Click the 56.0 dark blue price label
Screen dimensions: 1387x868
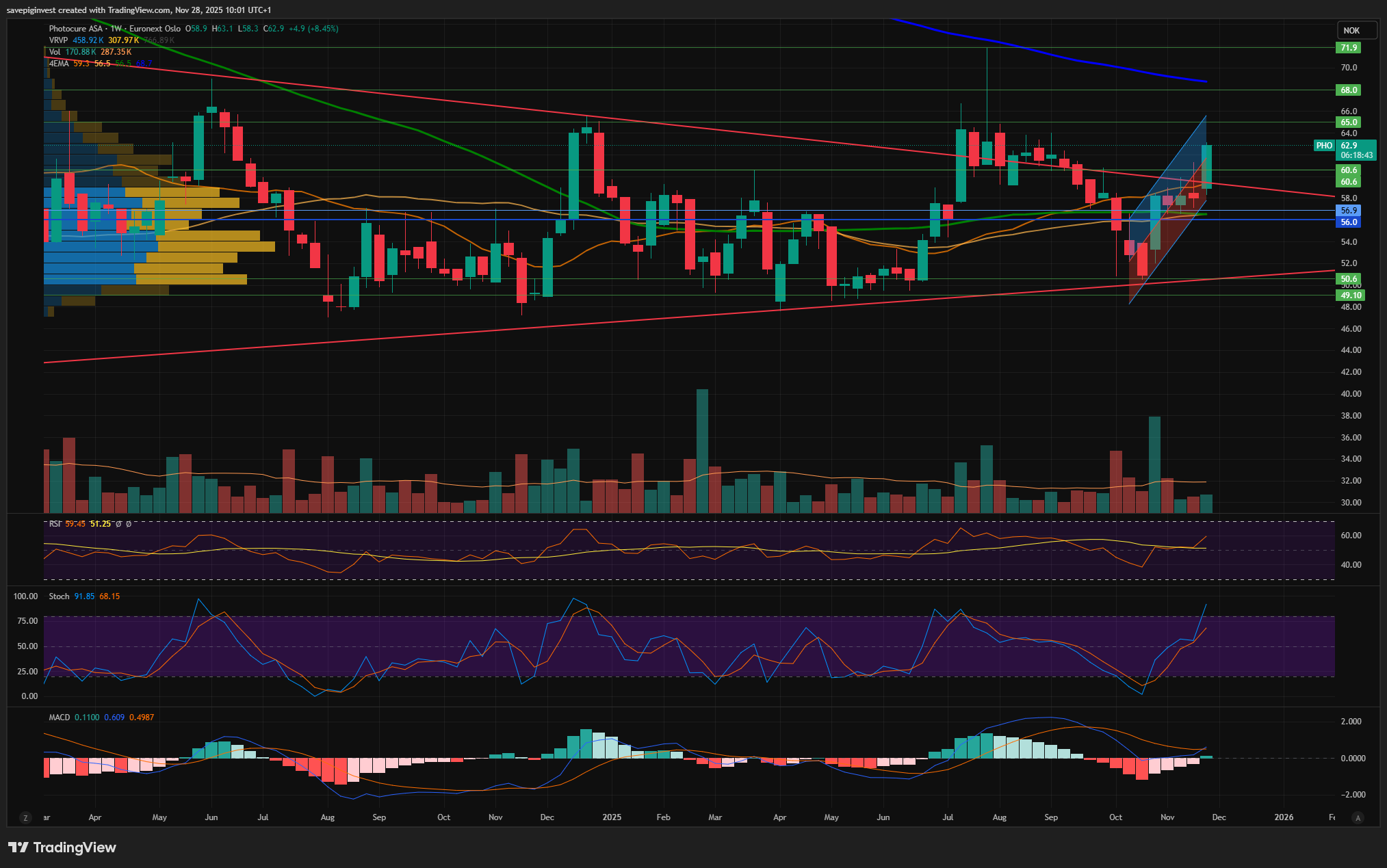click(x=1349, y=222)
